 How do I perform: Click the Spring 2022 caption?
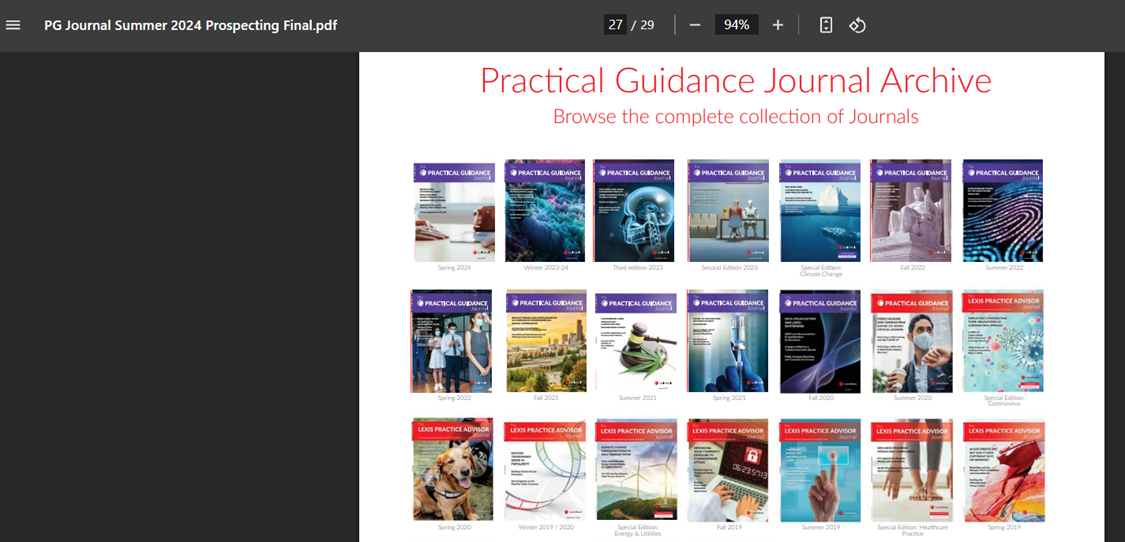coord(453,397)
